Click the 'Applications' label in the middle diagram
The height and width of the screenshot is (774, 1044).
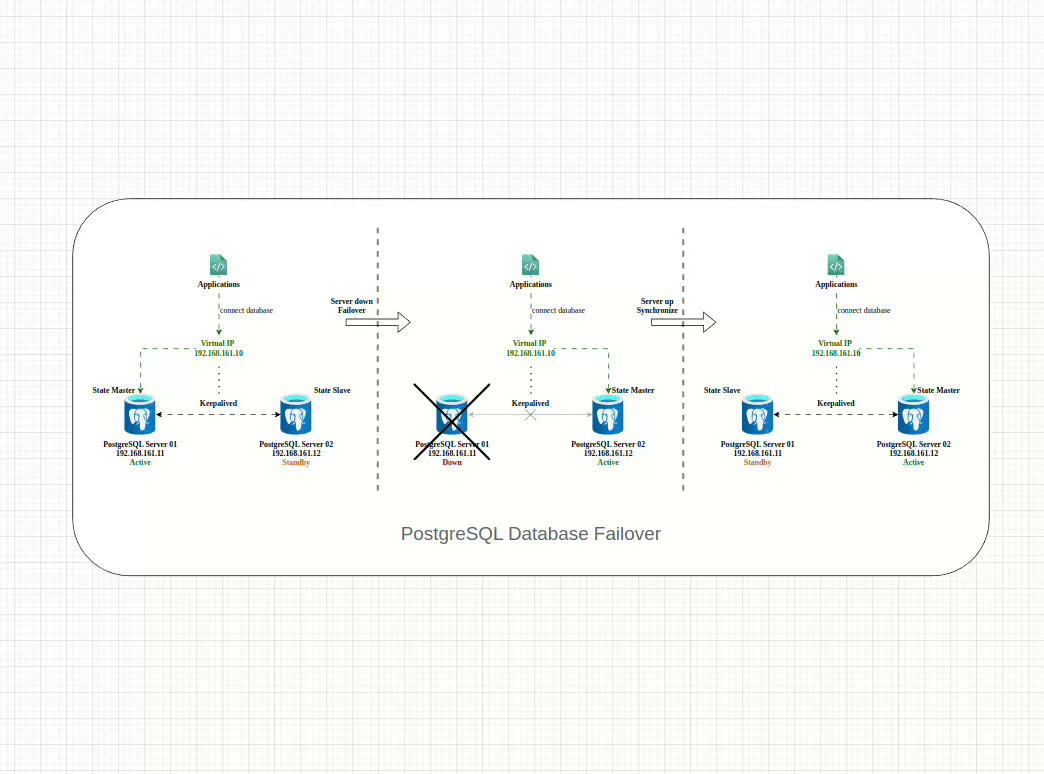tap(531, 284)
